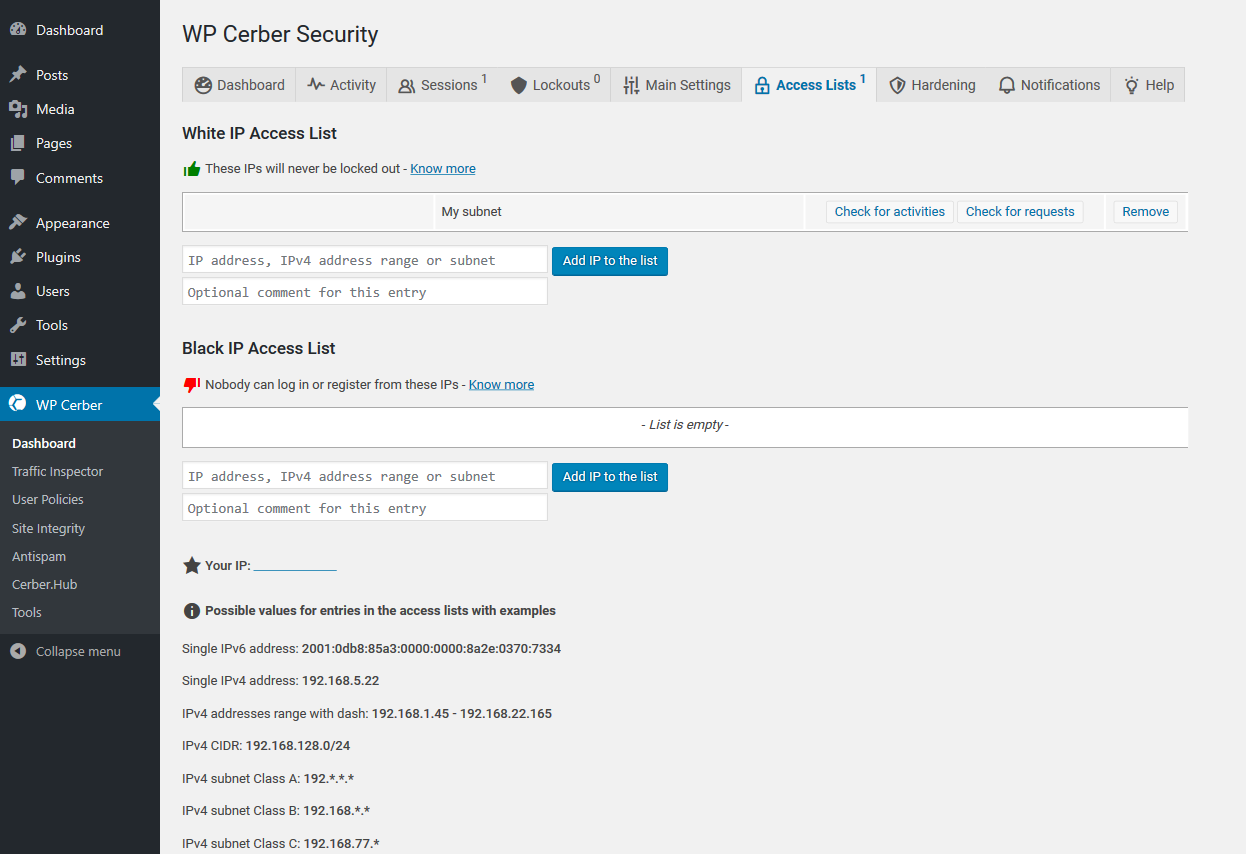Click Add IP to the list for the blacklist
This screenshot has height=854, width=1246.
[x=609, y=477]
